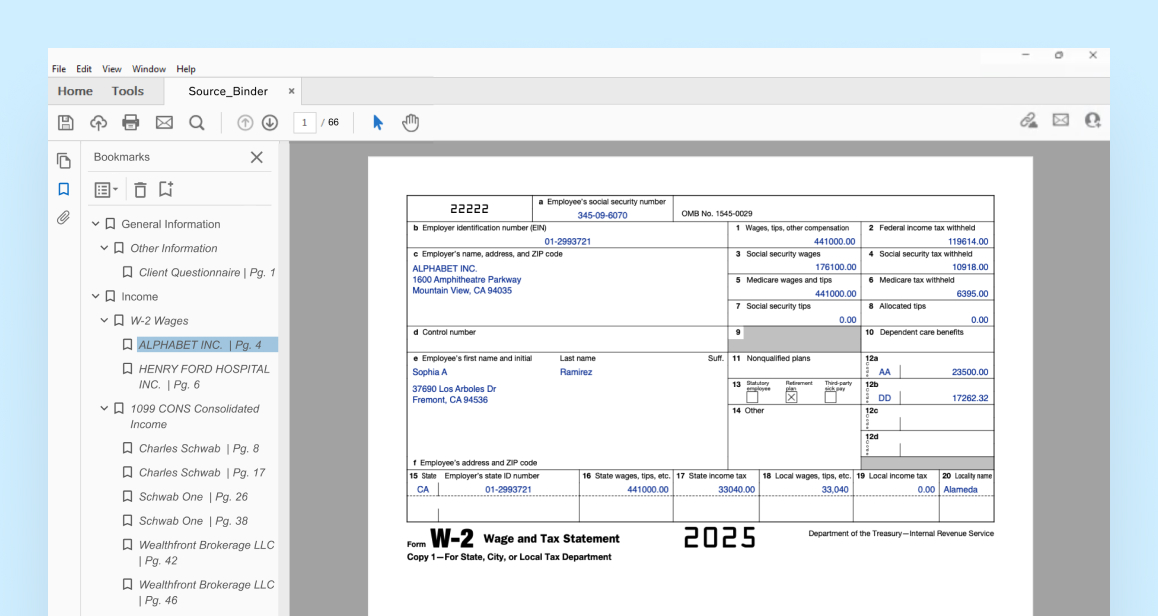Go to Schwab One Pg. 38 bookmark
The image size is (1158, 616).
point(193,521)
